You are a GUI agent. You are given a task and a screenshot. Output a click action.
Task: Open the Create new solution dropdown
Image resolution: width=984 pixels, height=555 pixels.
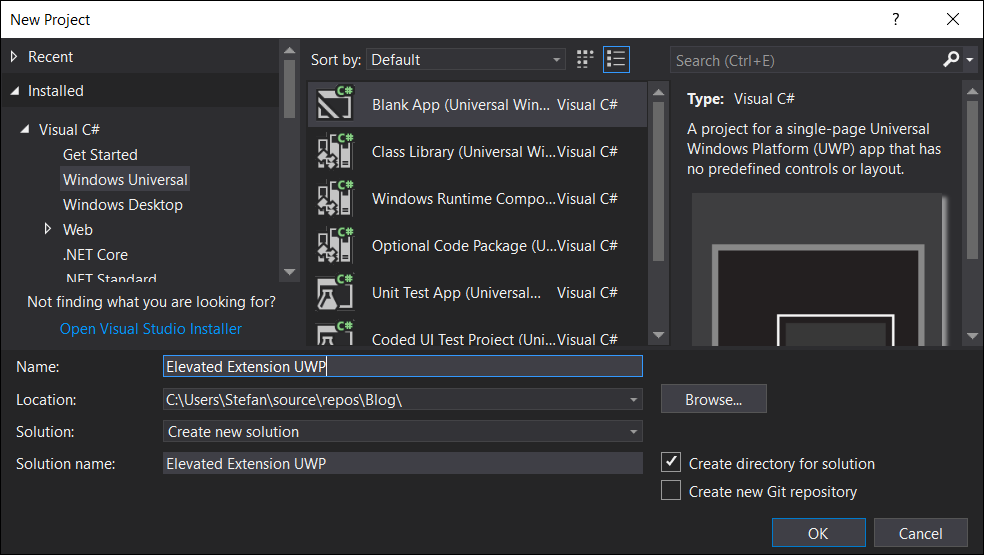[402, 431]
